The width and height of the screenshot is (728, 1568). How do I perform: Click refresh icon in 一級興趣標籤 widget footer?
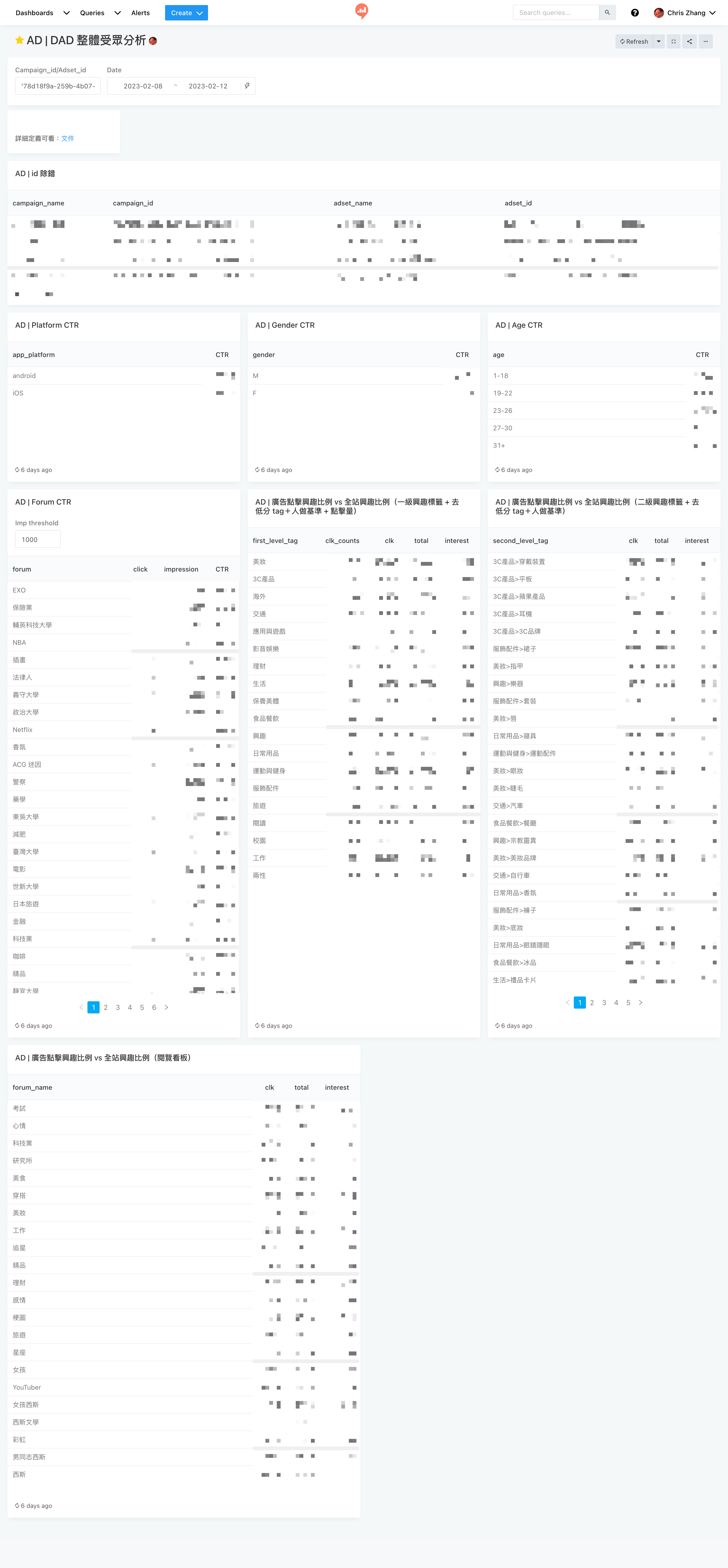[258, 1026]
